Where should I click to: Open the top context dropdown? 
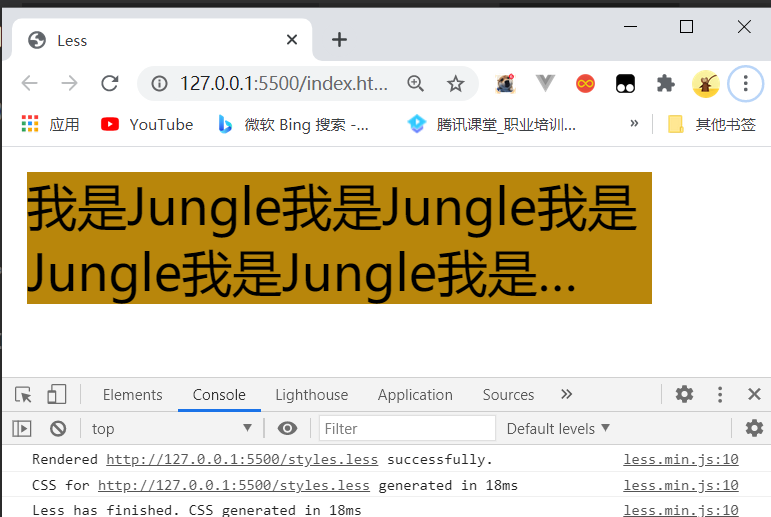pyautogui.click(x=172, y=428)
